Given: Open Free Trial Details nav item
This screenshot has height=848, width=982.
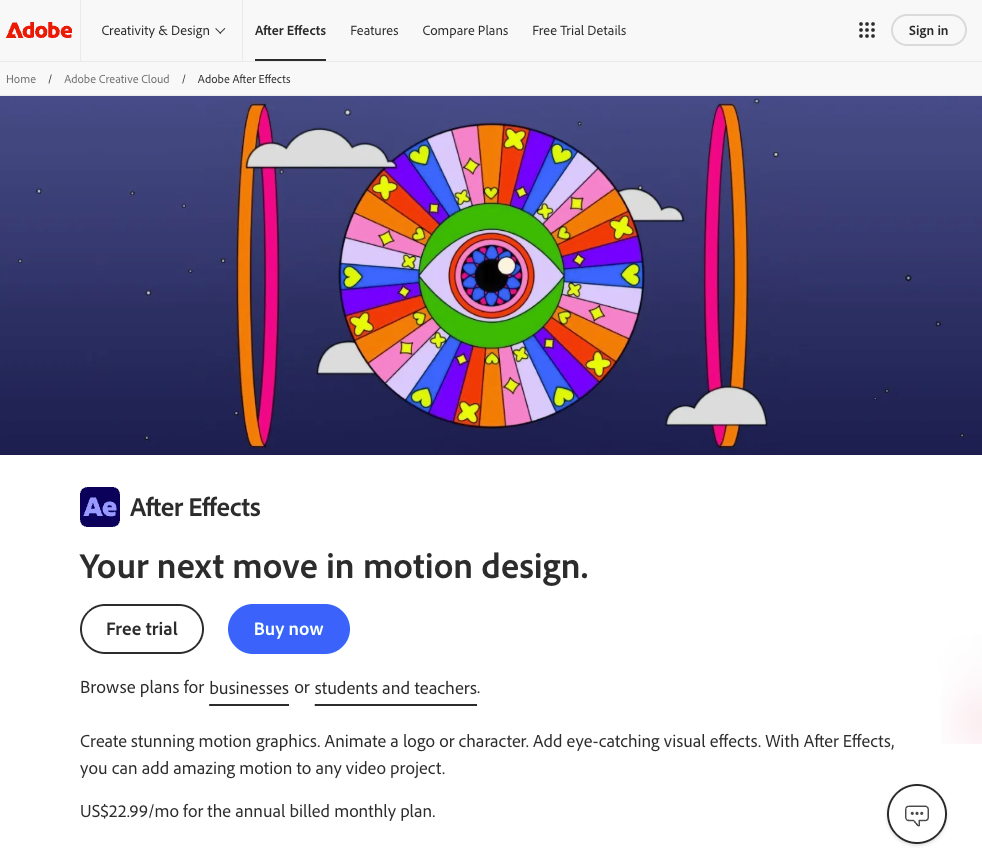Looking at the screenshot, I should (579, 30).
